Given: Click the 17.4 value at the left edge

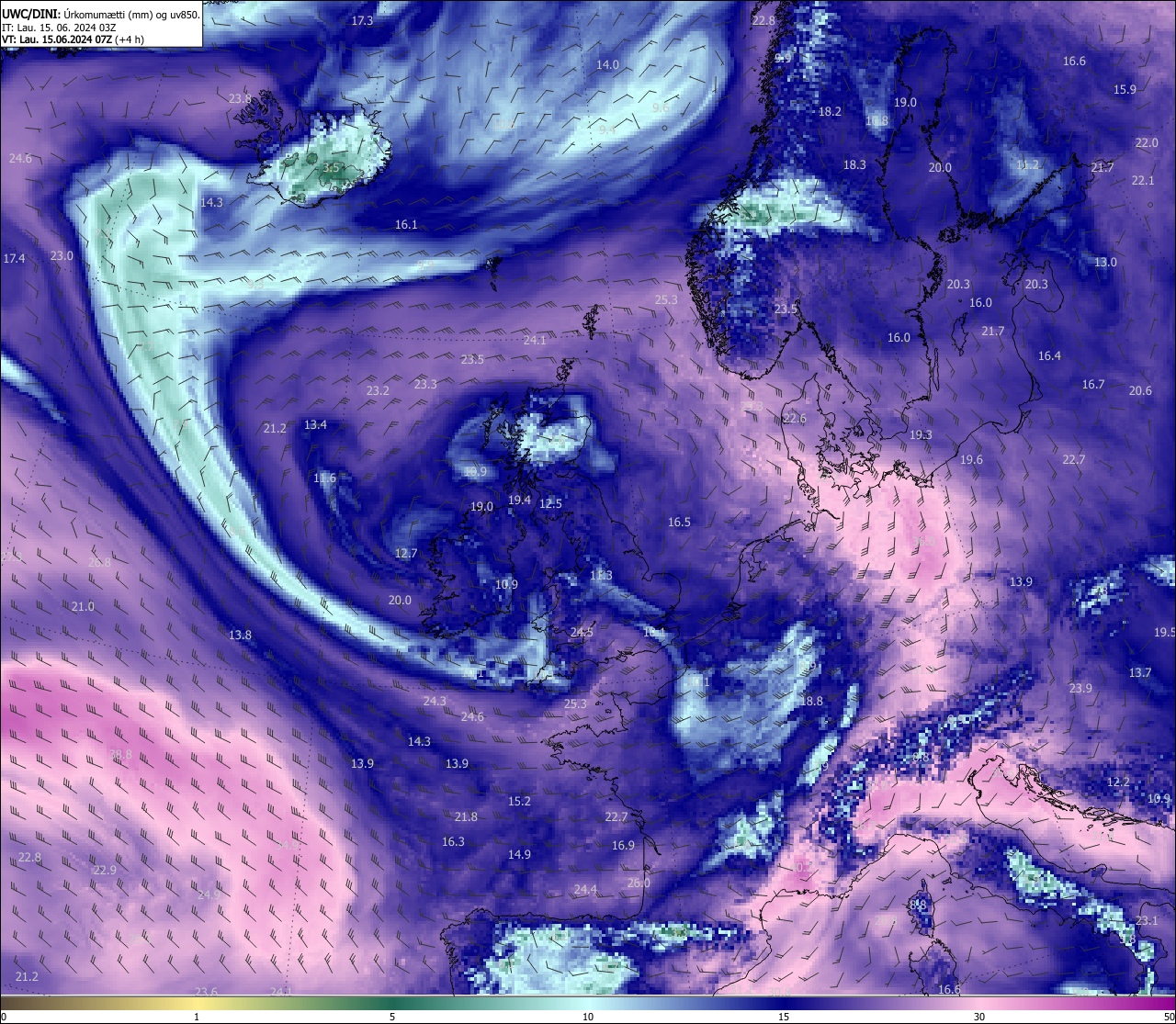Looking at the screenshot, I should point(14,259).
